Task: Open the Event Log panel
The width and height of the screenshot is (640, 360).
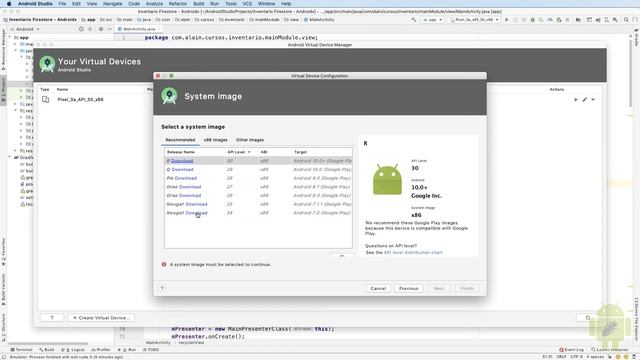Action: point(571,350)
